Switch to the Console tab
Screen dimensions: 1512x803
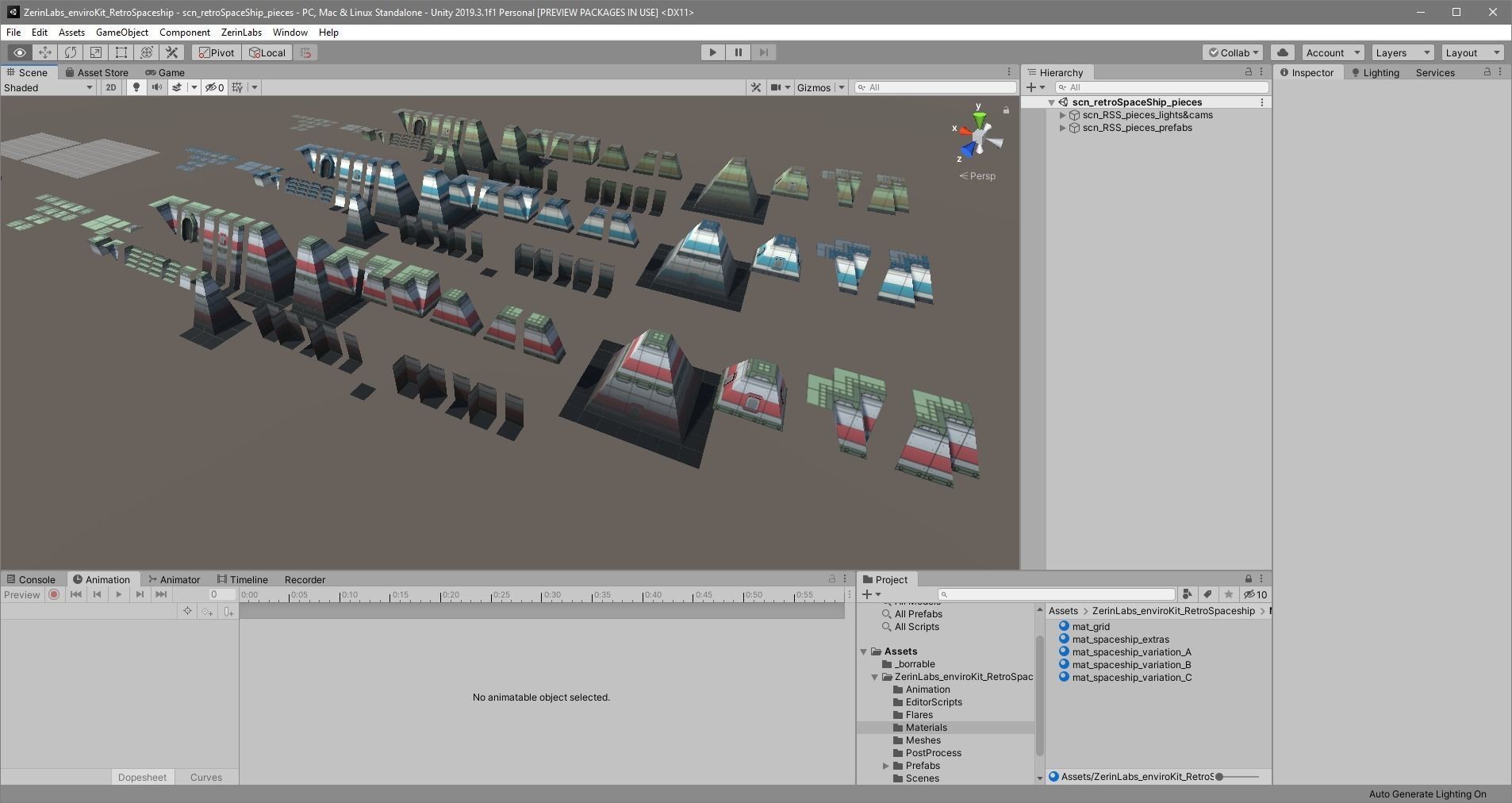click(31, 579)
